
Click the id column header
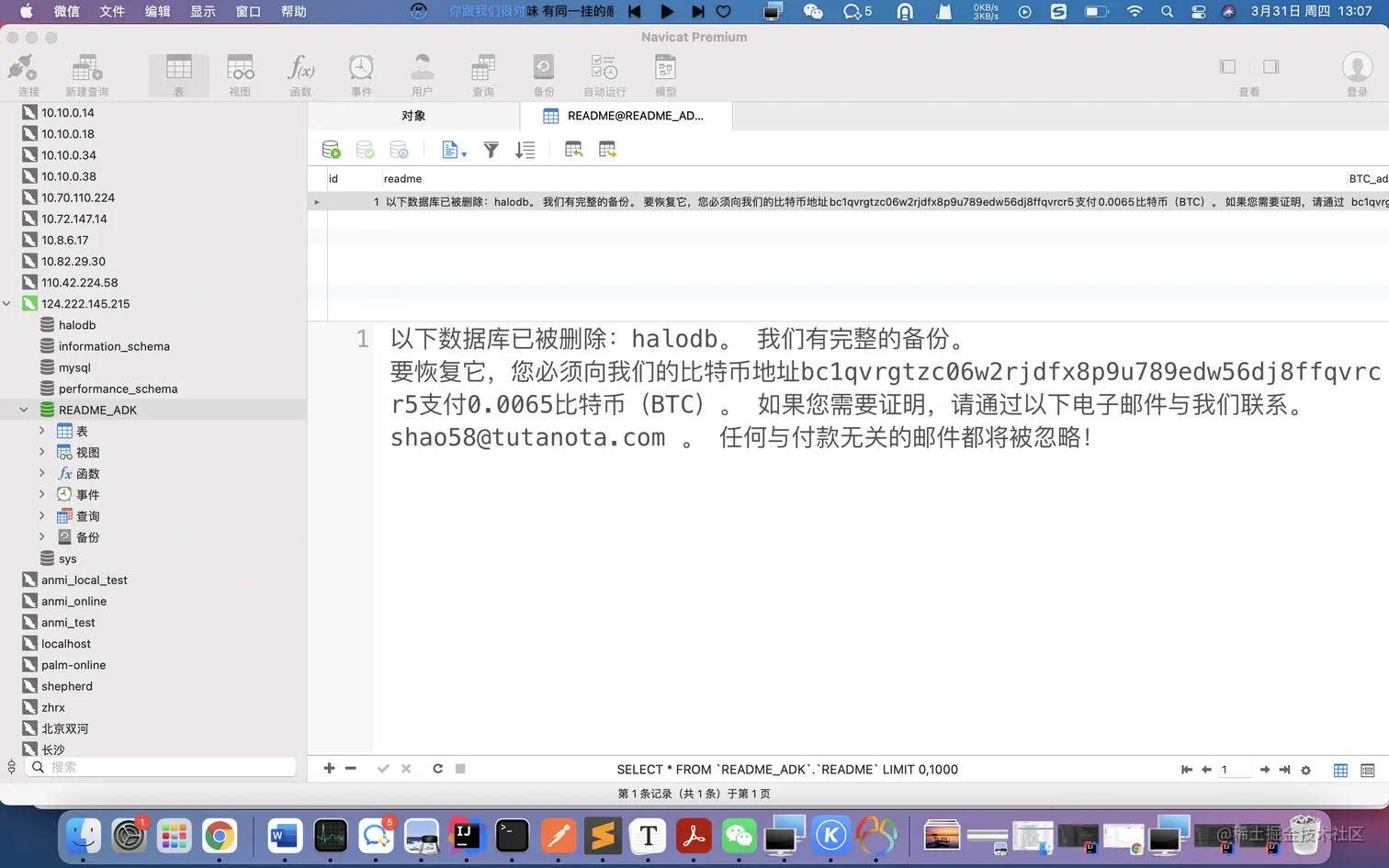(353, 179)
